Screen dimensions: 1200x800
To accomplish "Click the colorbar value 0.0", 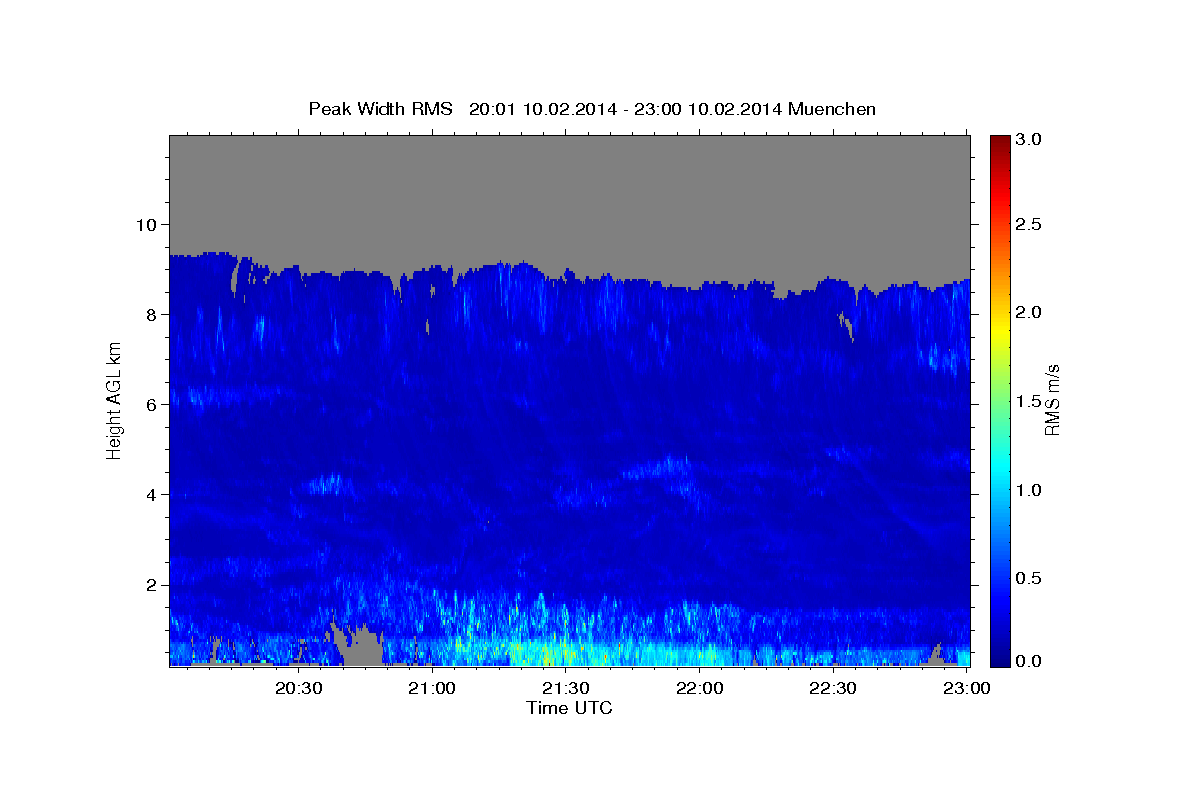I will (x=1029, y=661).
